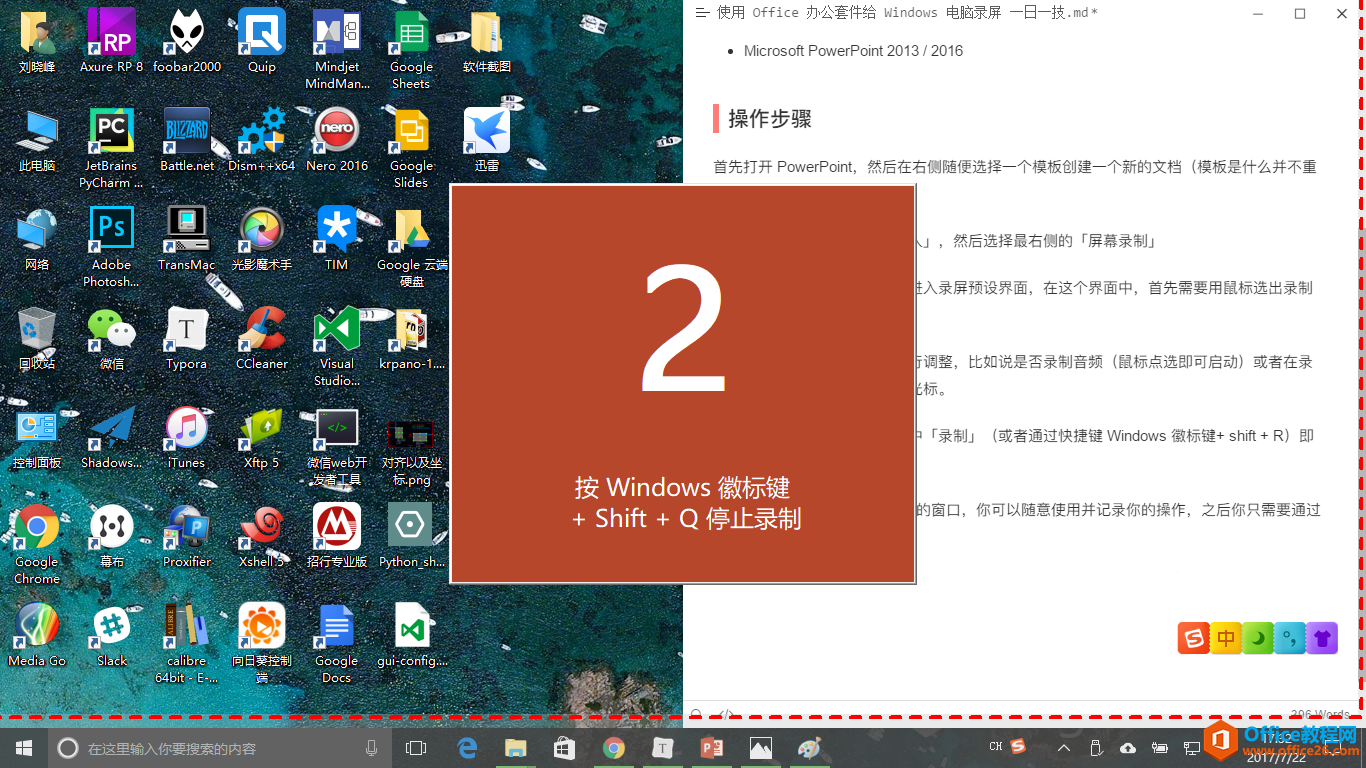This screenshot has height=768, width=1366.
Task: Show hidden tray icons chevron
Action: [x=1063, y=747]
